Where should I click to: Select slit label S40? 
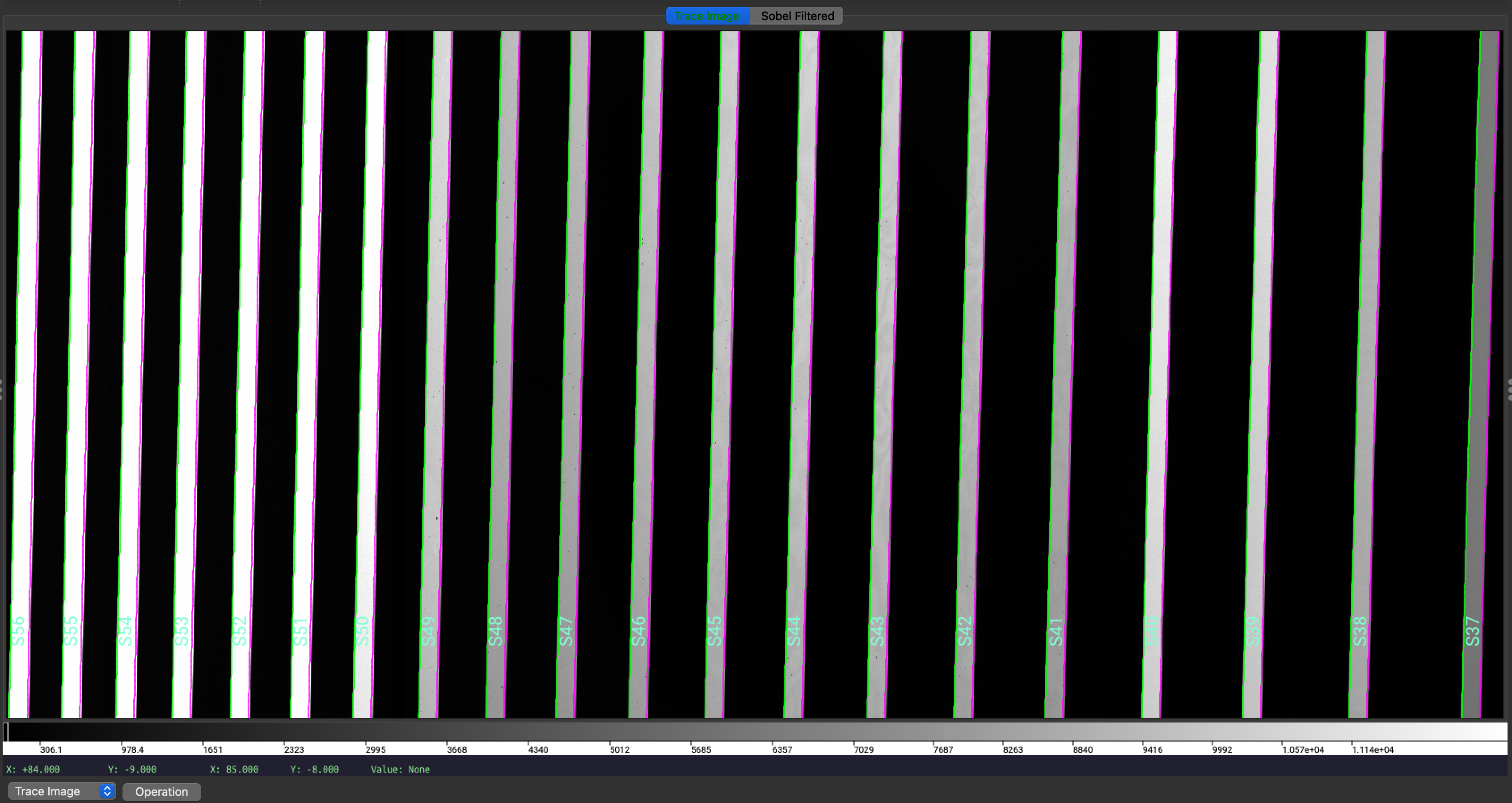[1153, 631]
